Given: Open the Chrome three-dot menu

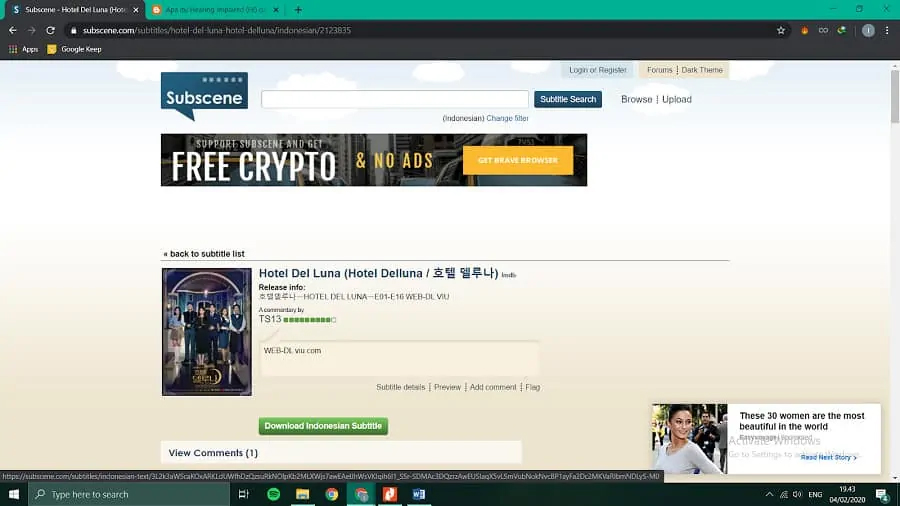Looking at the screenshot, I should pyautogui.click(x=887, y=30).
